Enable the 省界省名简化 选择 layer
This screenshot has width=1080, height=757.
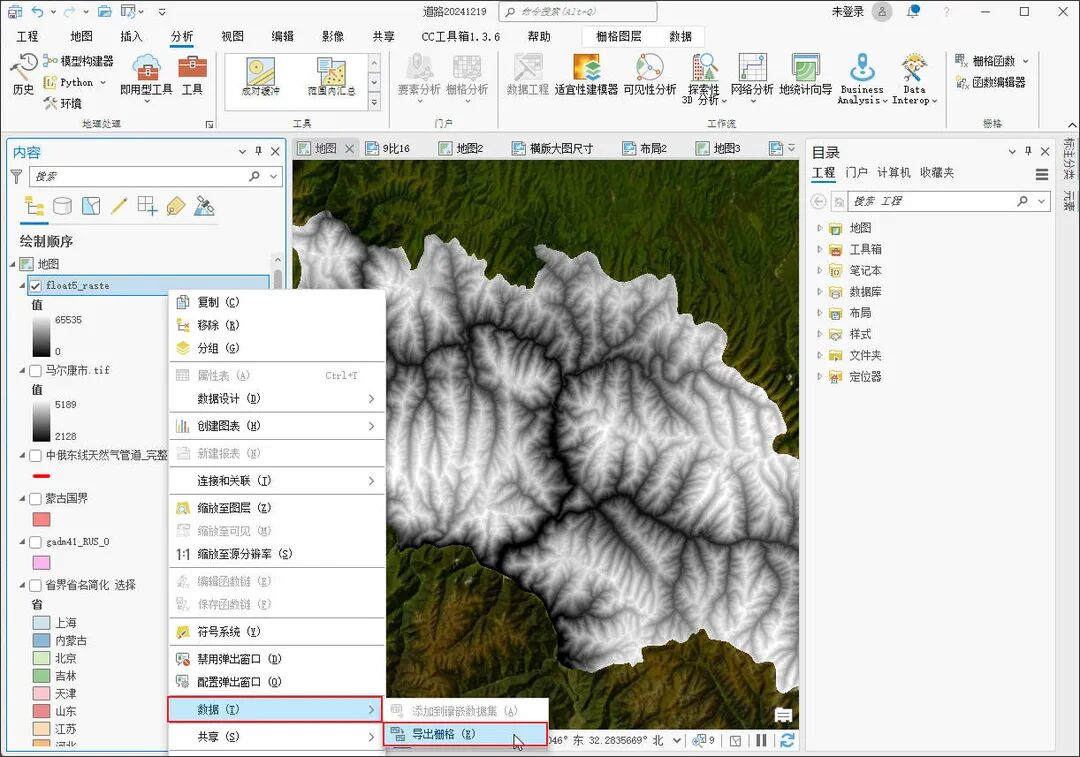tap(36, 585)
